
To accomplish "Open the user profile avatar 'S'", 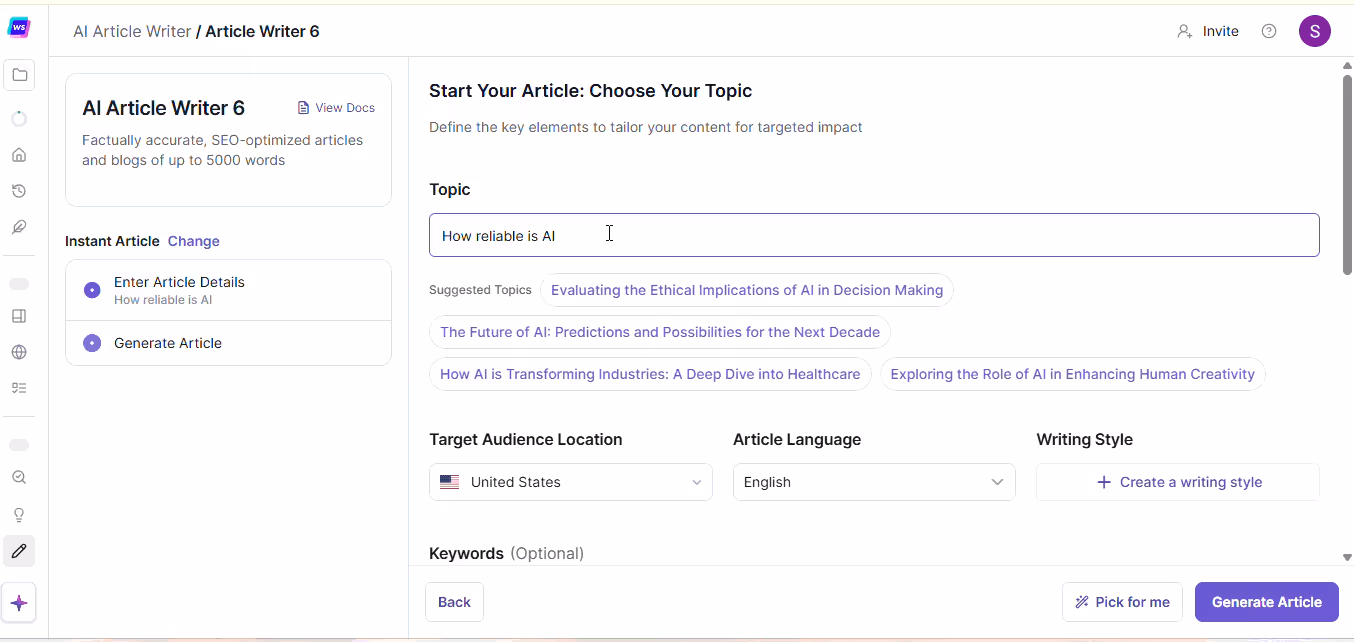I will (x=1314, y=31).
